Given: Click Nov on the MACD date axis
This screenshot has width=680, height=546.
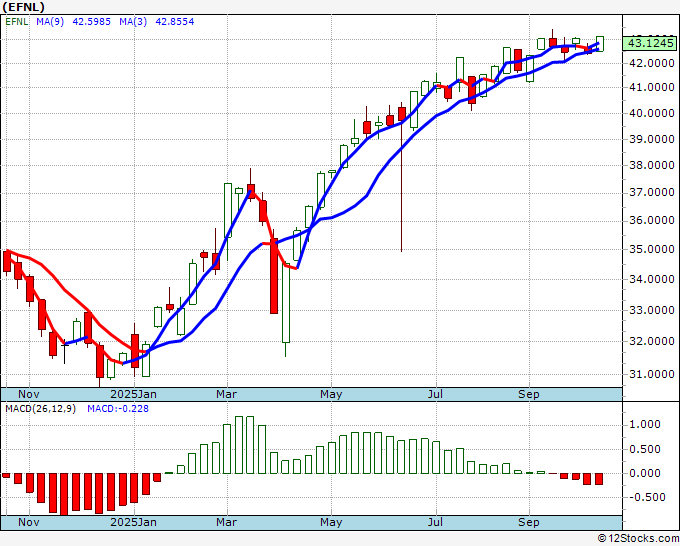Looking at the screenshot, I should (x=29, y=522).
